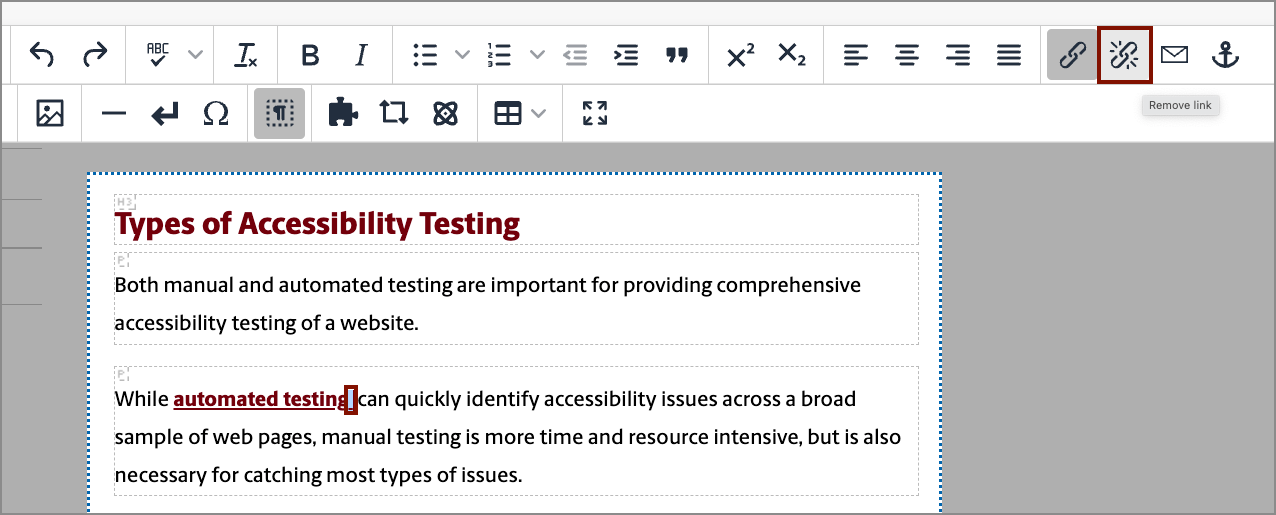Viewport: 1276px width, 515px height.
Task: Toggle fullscreen editor mode
Action: pos(595,113)
